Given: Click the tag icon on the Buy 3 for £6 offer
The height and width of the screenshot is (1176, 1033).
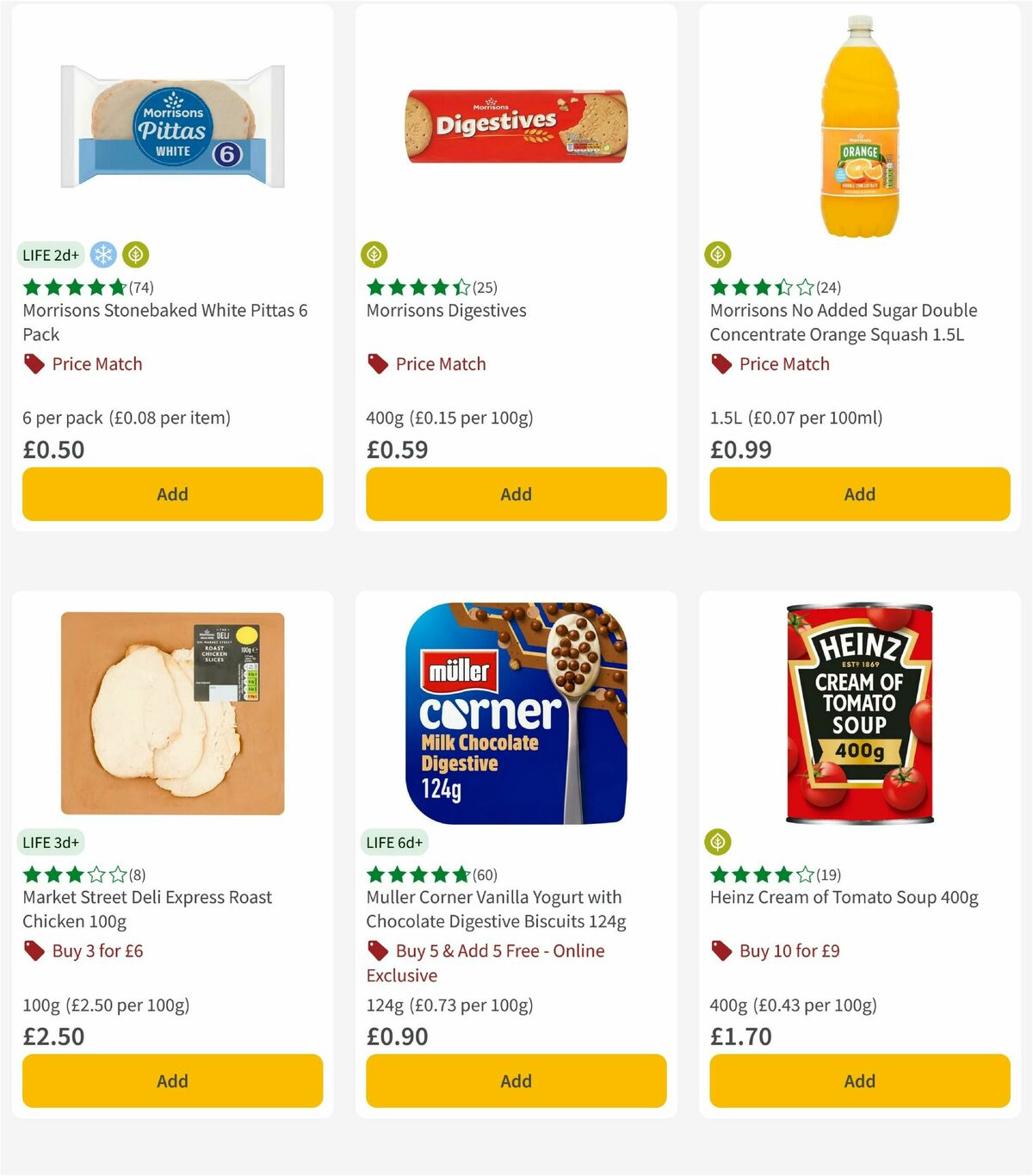Looking at the screenshot, I should tap(33, 951).
